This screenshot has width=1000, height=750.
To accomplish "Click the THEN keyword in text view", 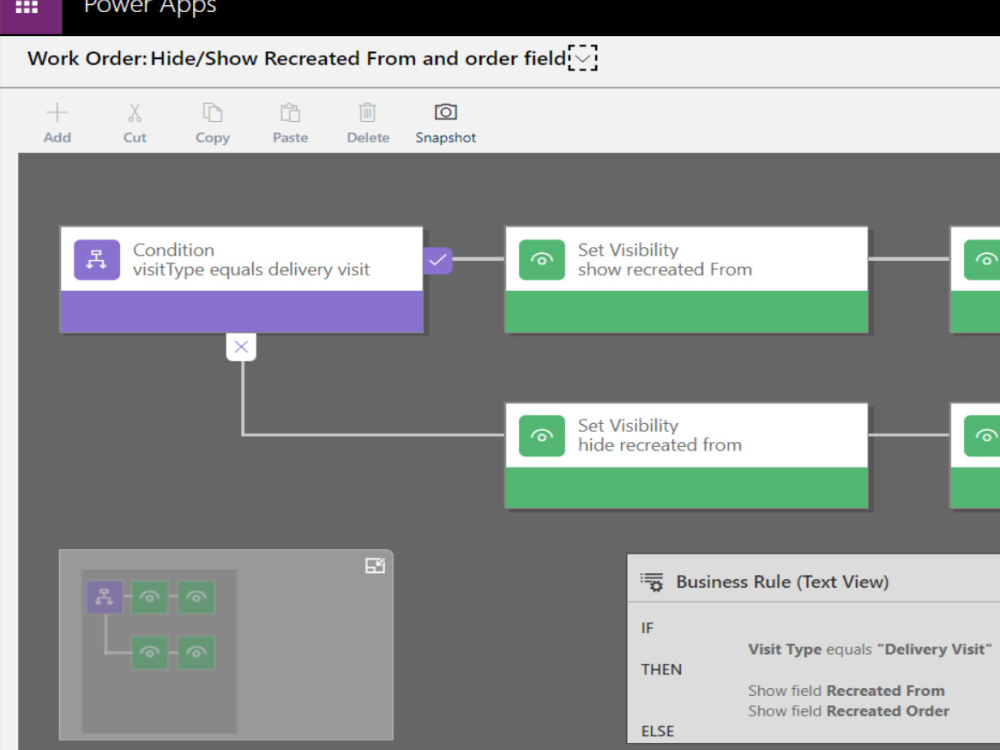I will [661, 670].
